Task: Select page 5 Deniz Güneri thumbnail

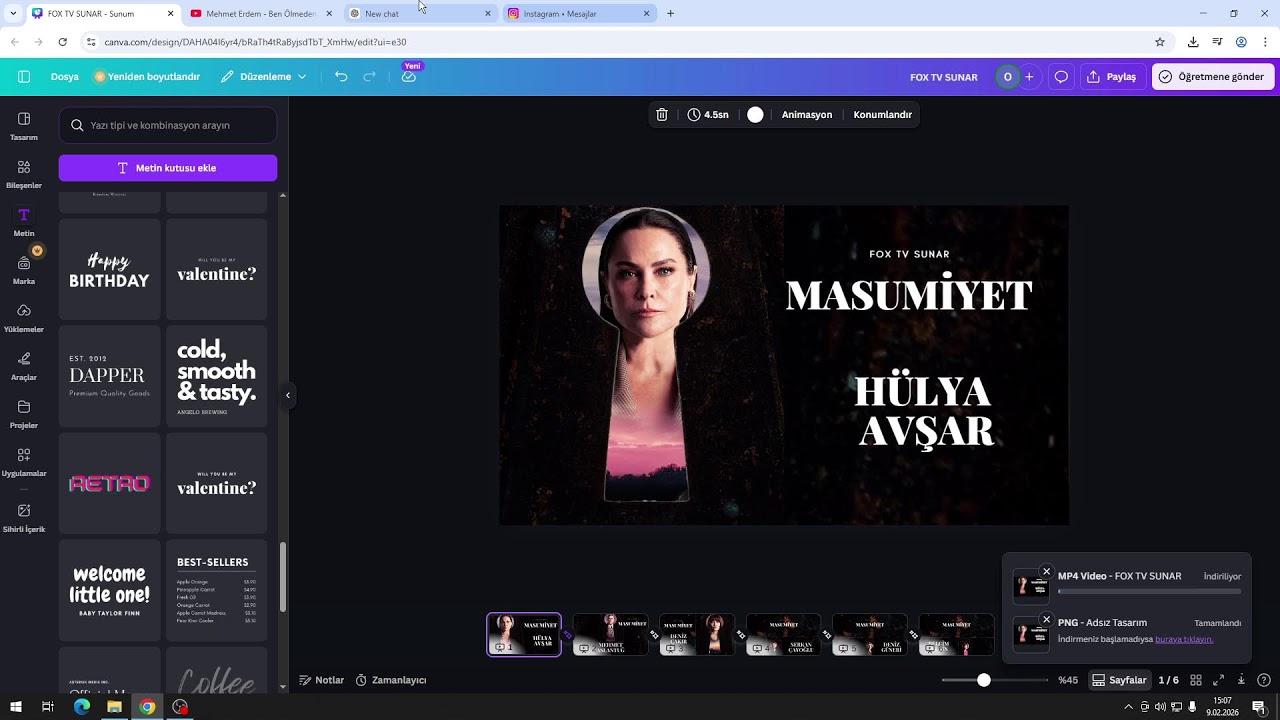Action: (870, 634)
